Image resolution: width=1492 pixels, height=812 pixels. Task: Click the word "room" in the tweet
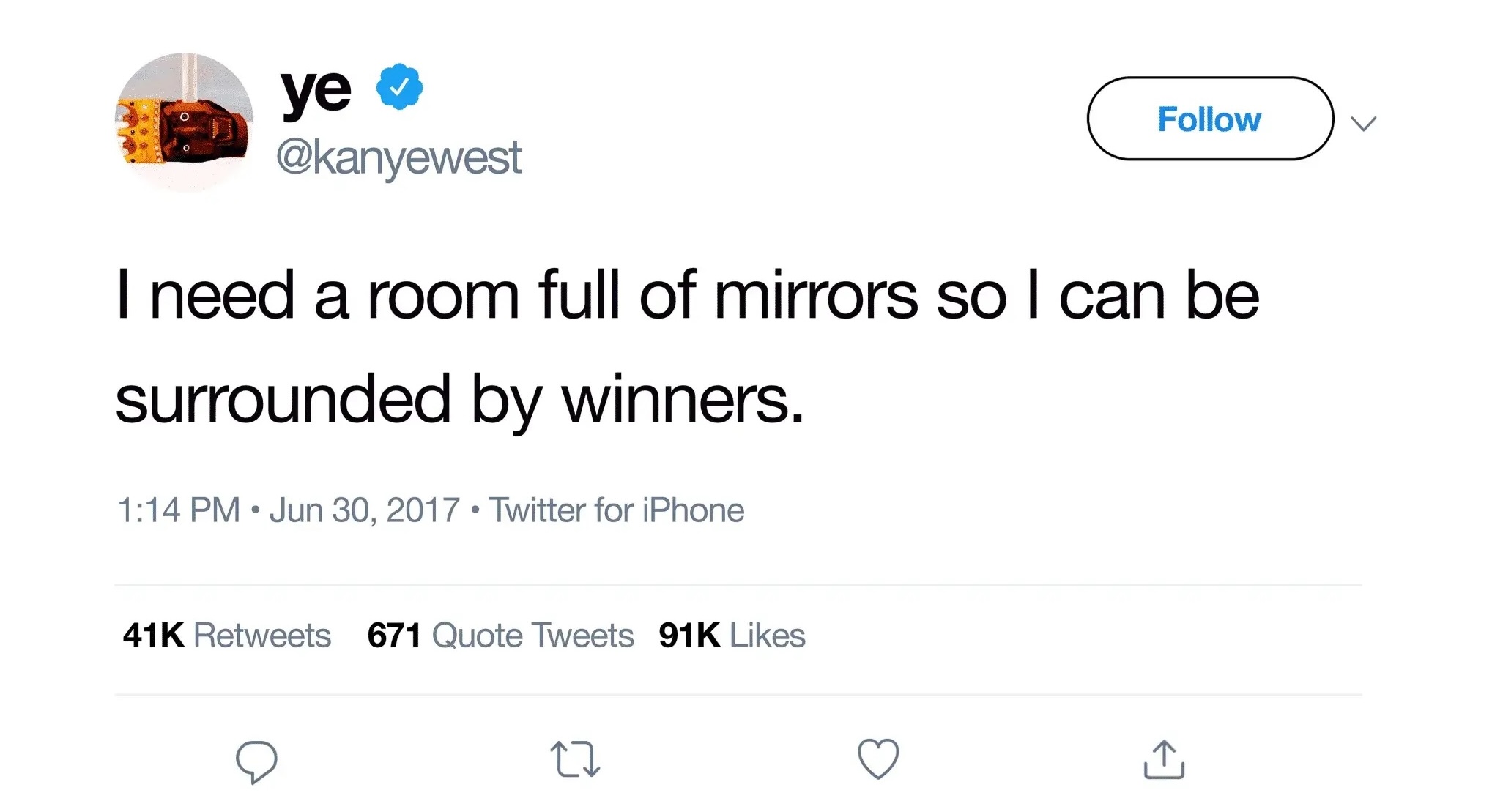coord(443,296)
